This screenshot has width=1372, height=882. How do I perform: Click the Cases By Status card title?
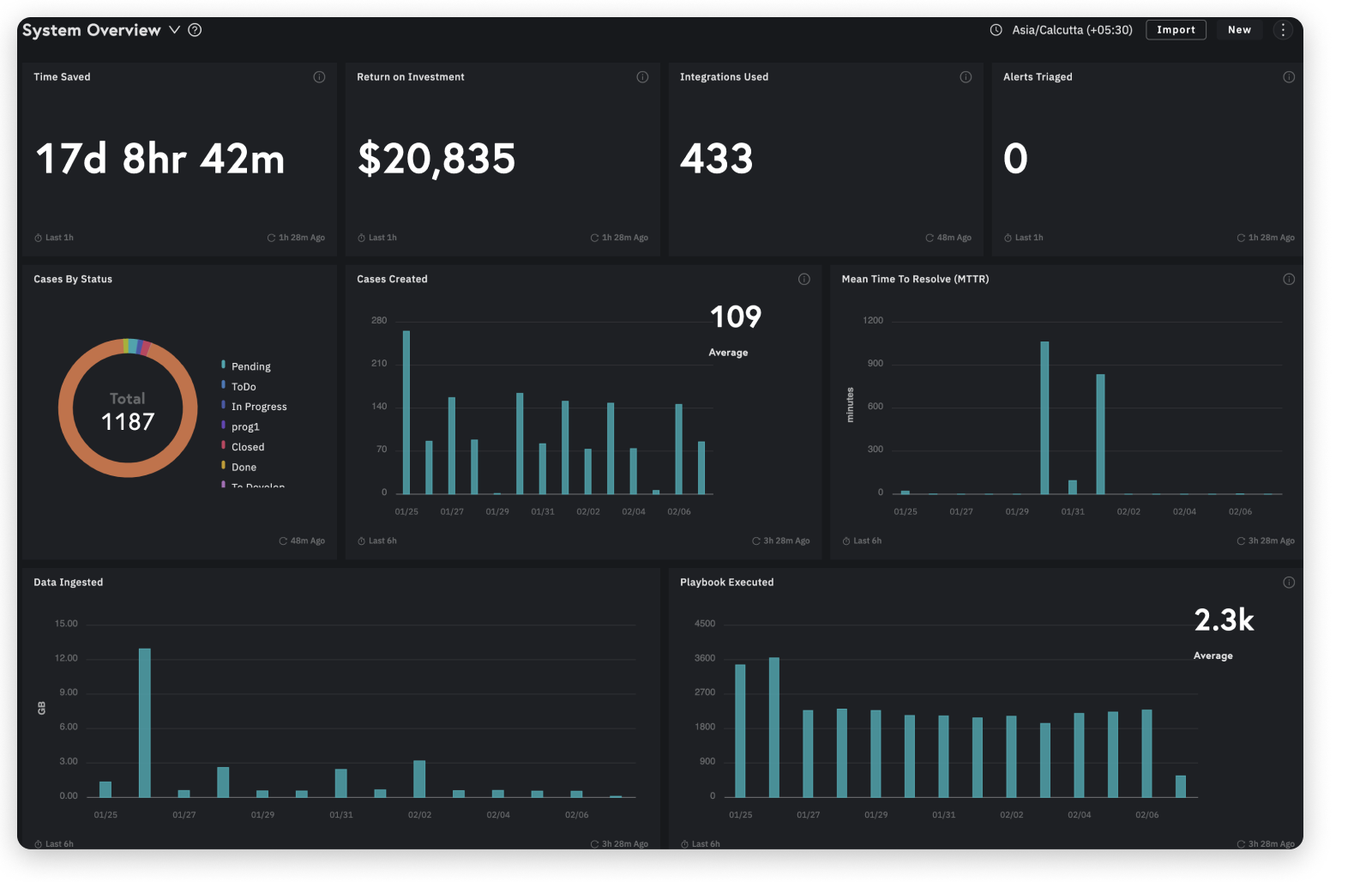pos(73,279)
